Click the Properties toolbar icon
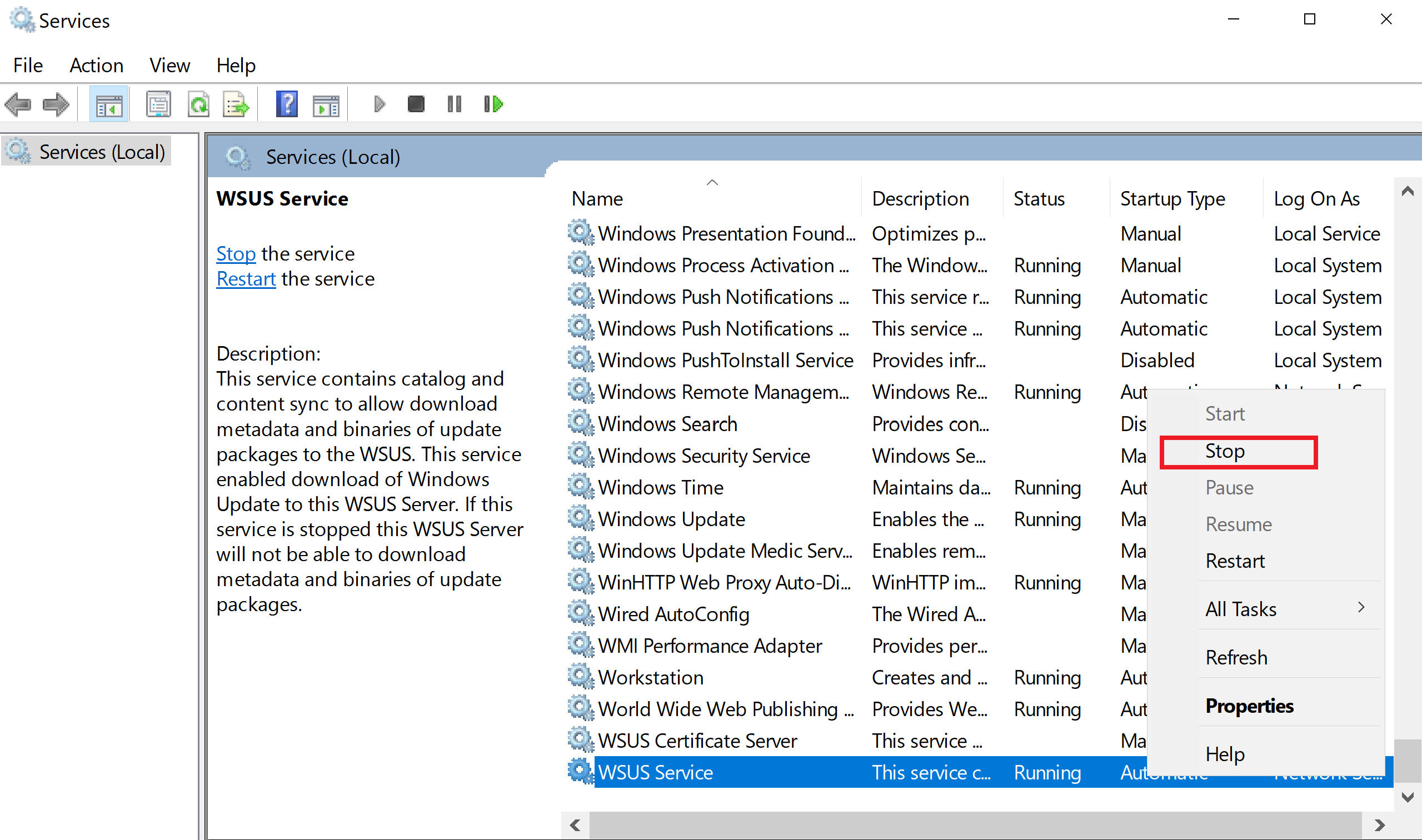1422x840 pixels. tap(158, 104)
